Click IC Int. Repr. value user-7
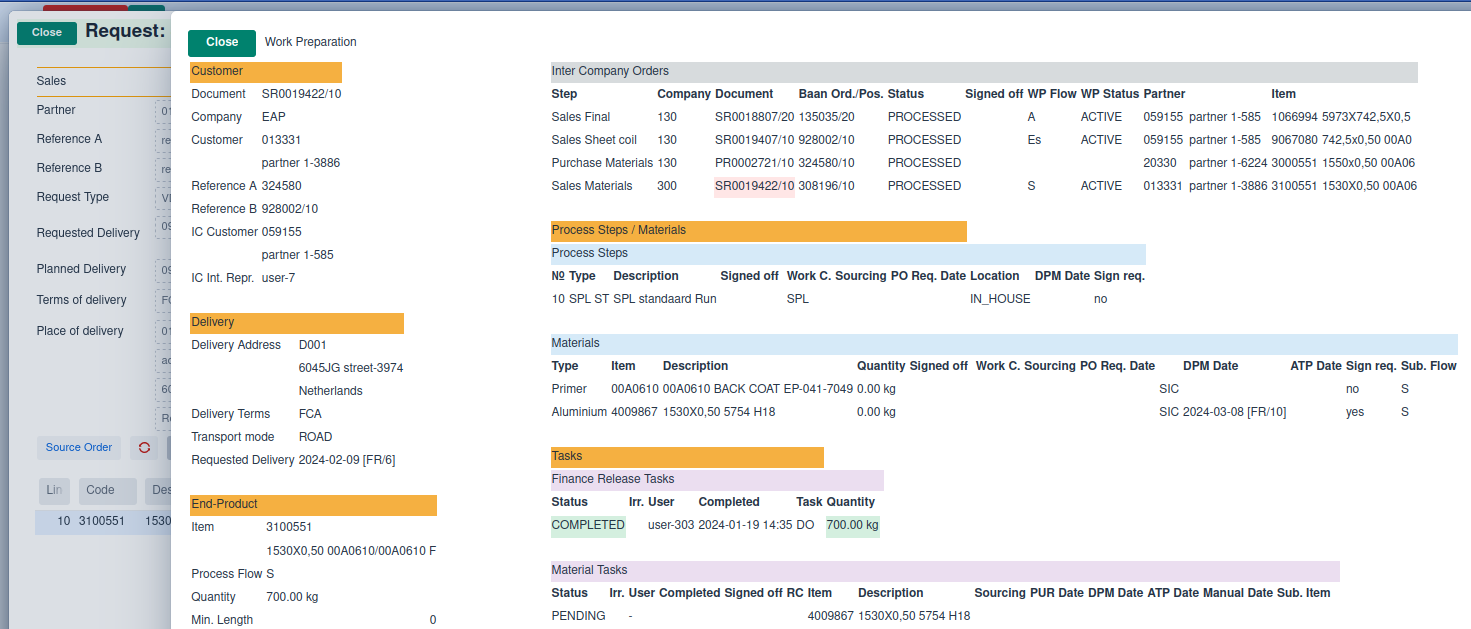Image resolution: width=1471 pixels, height=629 pixels. [278, 278]
